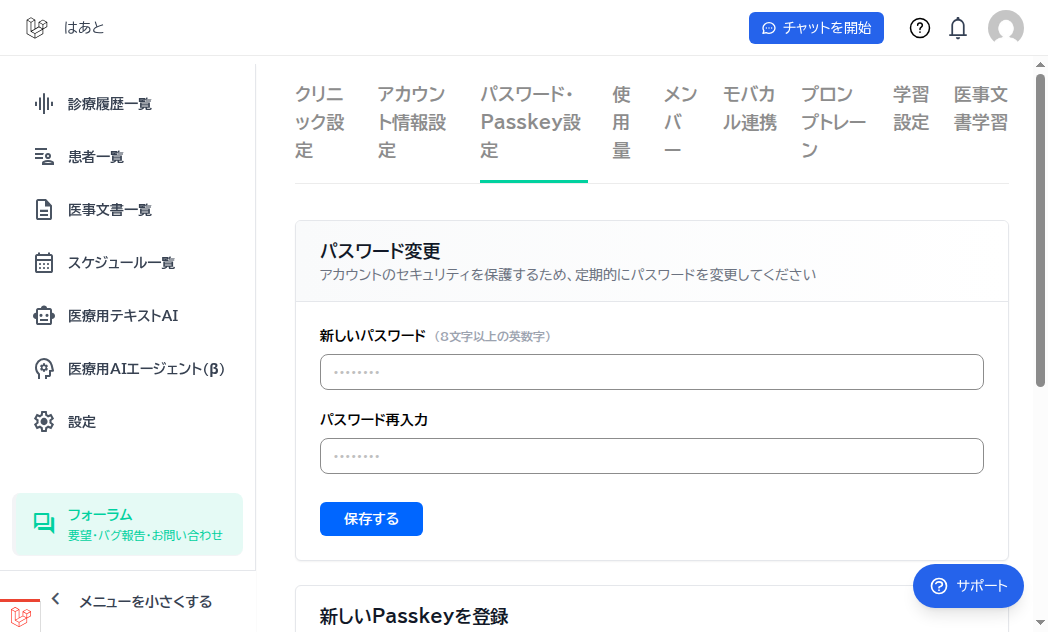Select the 医療用テキストAI robot icon
Viewport: 1048px width, 632px height.
43,315
